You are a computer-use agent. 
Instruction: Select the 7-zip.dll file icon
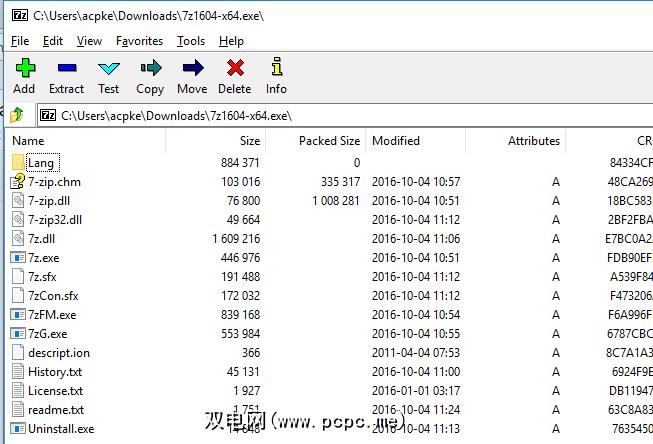click(x=18, y=201)
